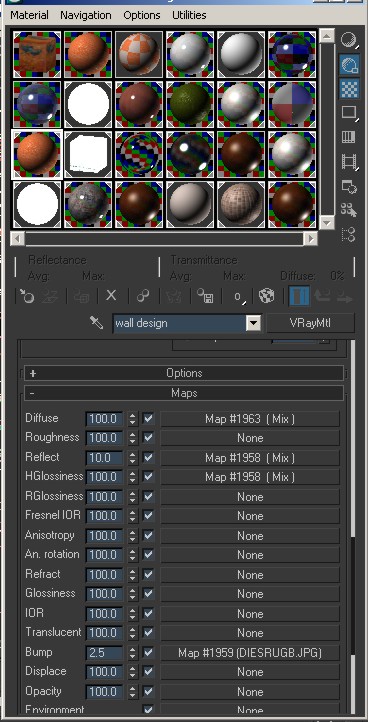Click the Sample UV Tiling icon
This screenshot has width=368, height=722.
(349, 112)
